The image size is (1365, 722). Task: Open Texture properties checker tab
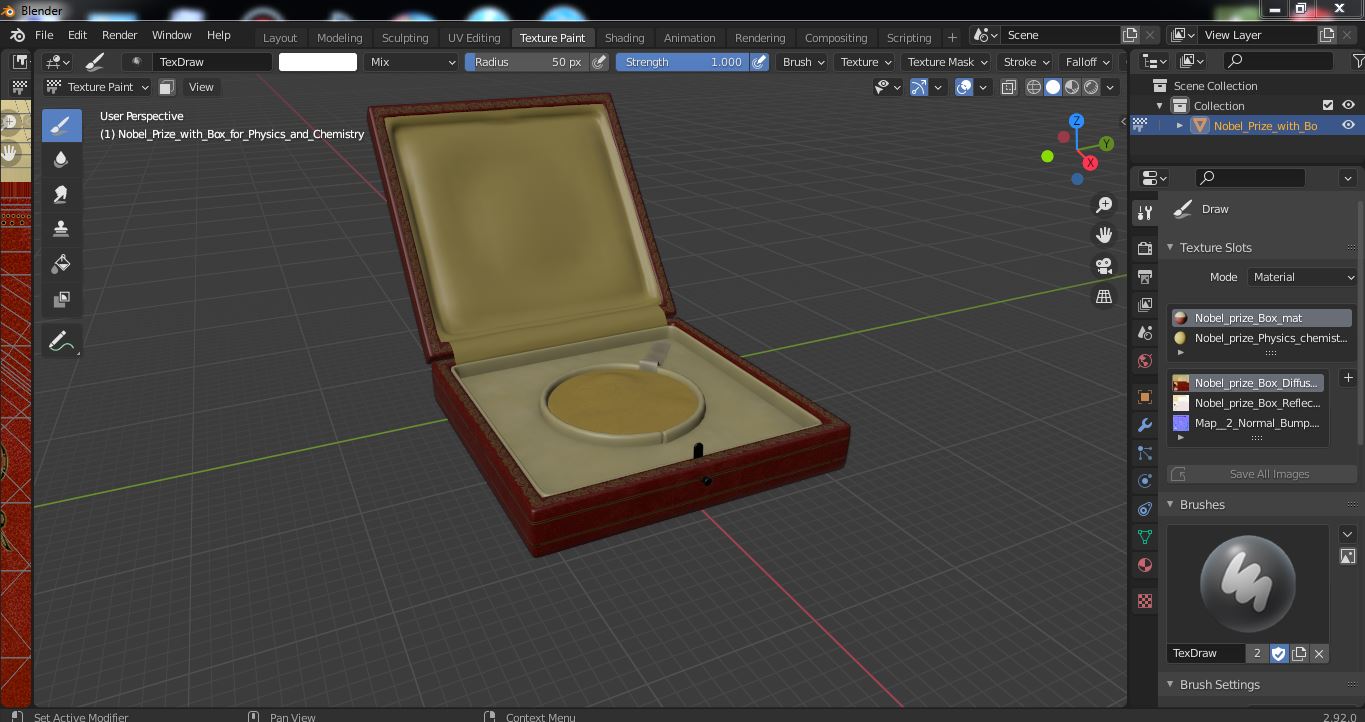1145,601
